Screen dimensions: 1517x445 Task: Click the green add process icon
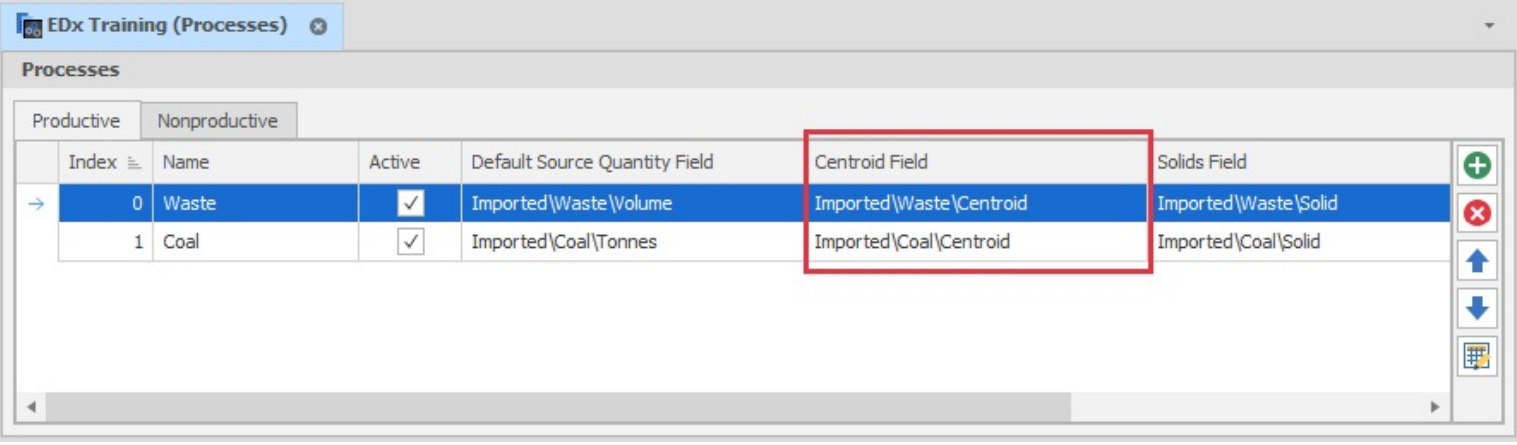pyautogui.click(x=1476, y=165)
